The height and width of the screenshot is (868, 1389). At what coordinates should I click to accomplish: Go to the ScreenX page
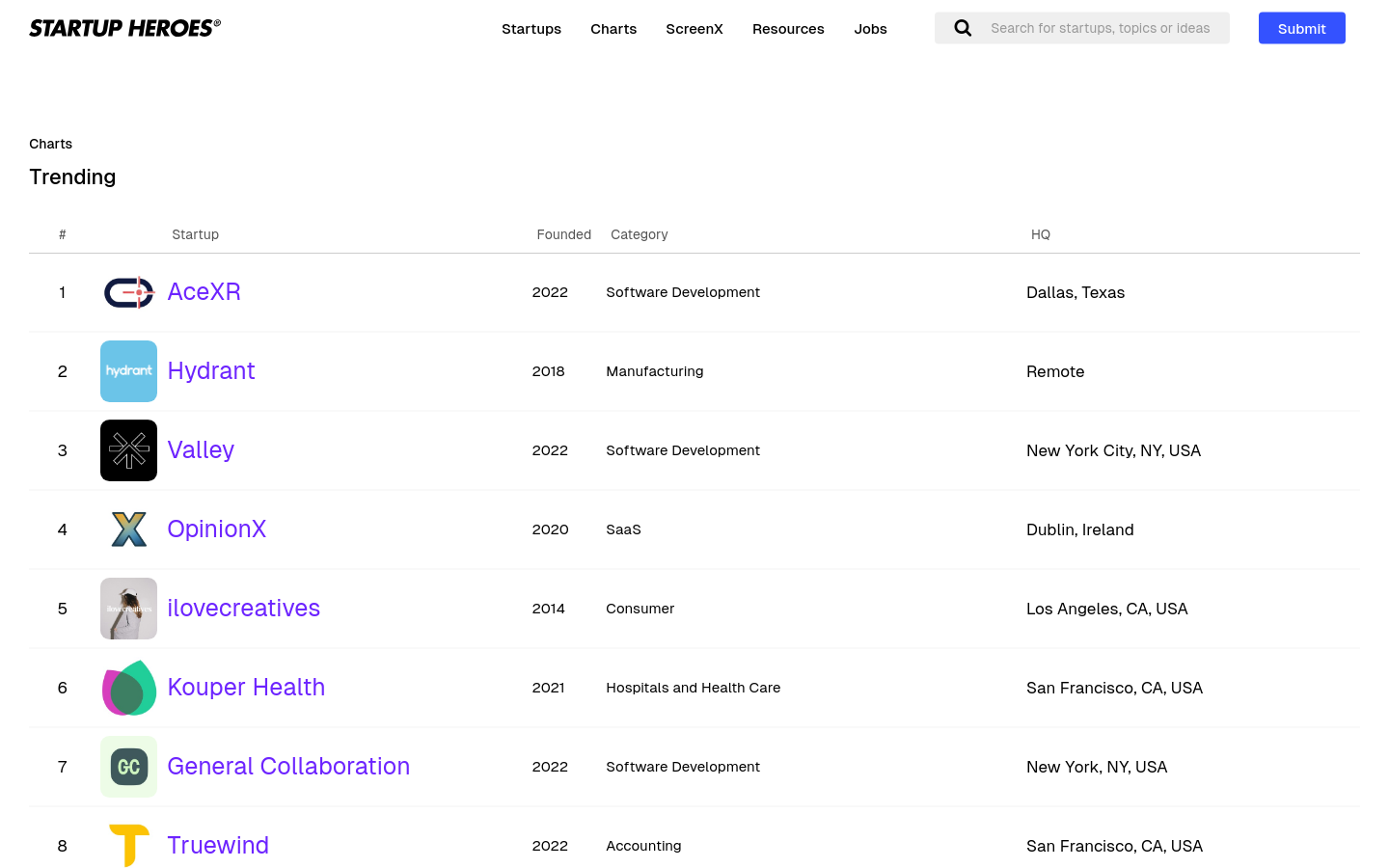[694, 29]
